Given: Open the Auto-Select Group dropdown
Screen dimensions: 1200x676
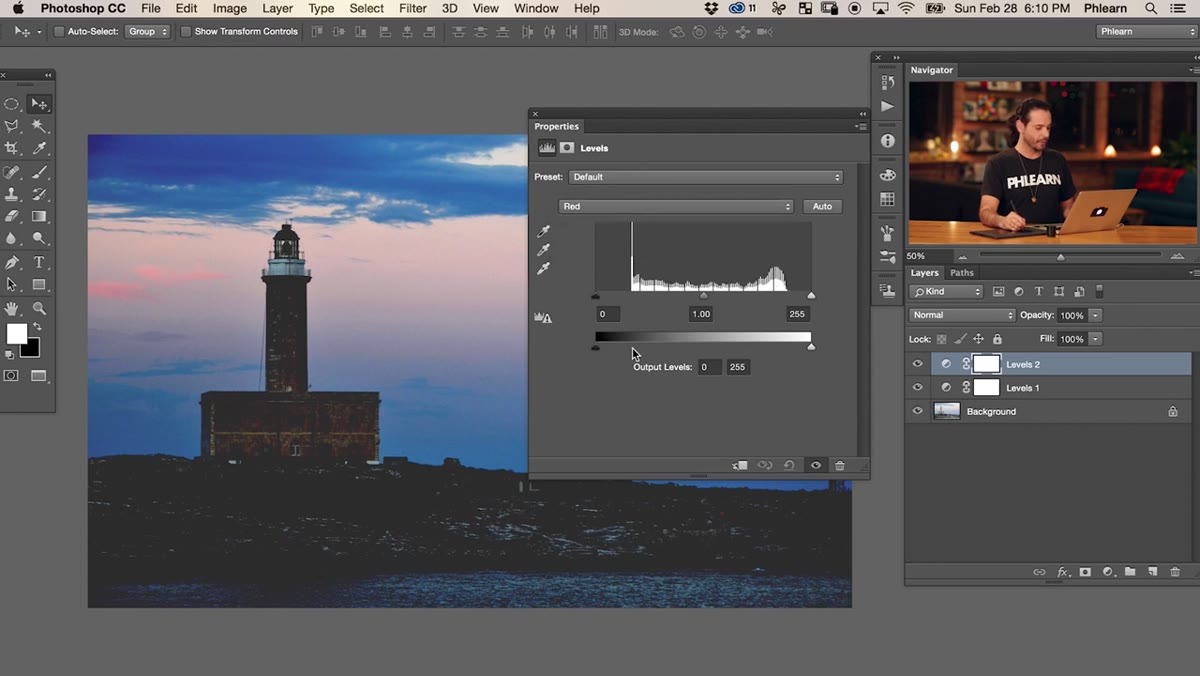Looking at the screenshot, I should click(147, 32).
